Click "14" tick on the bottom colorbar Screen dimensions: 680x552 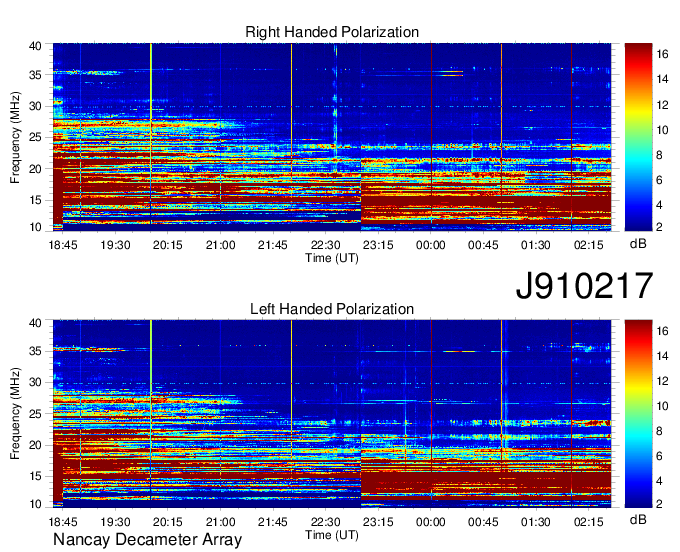pos(662,356)
